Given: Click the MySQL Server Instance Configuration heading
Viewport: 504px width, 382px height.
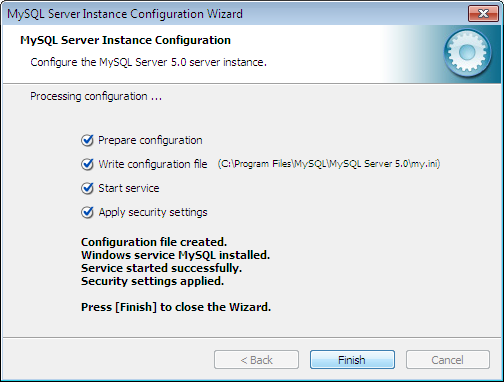Looking at the screenshot, I should [x=125, y=40].
